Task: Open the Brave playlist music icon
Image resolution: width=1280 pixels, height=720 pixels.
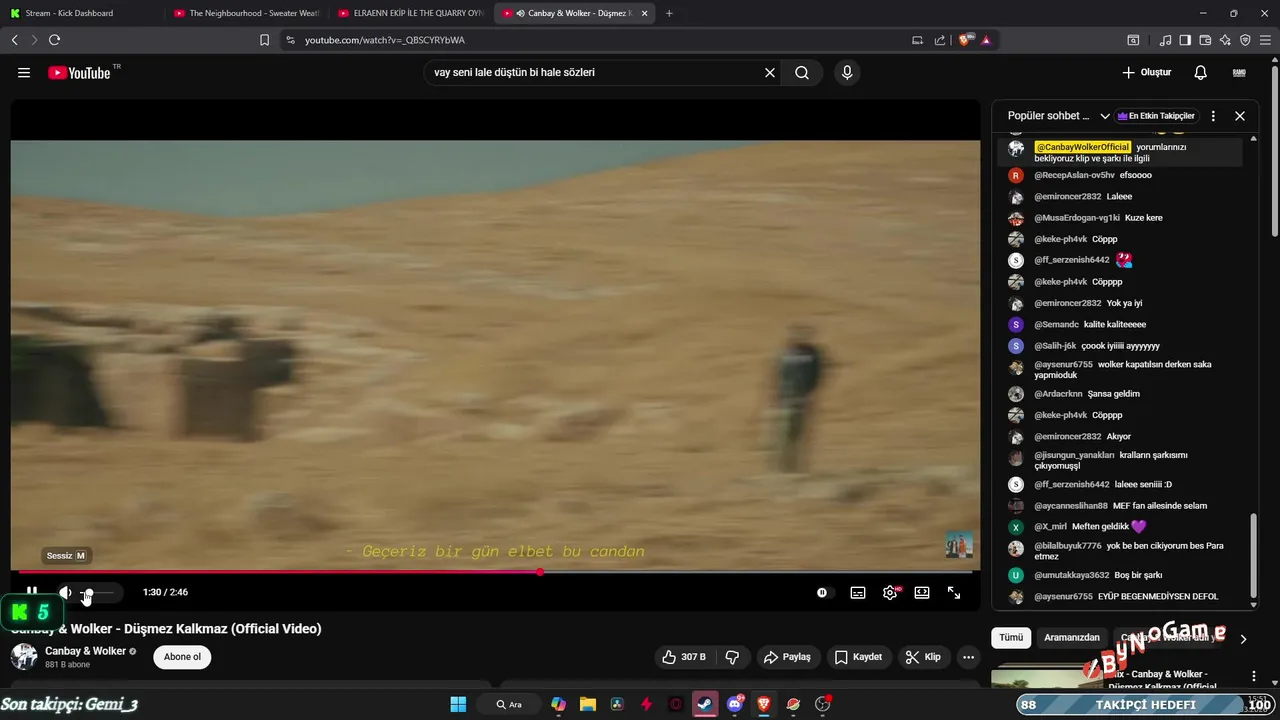Action: pos(1165,40)
